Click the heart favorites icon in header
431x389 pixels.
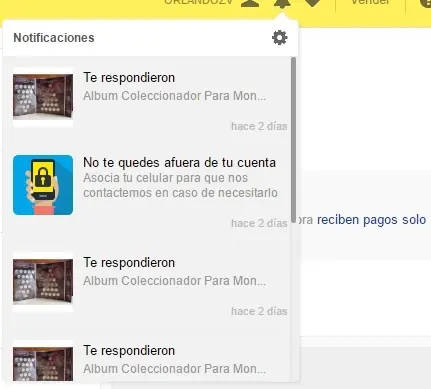click(x=313, y=3)
